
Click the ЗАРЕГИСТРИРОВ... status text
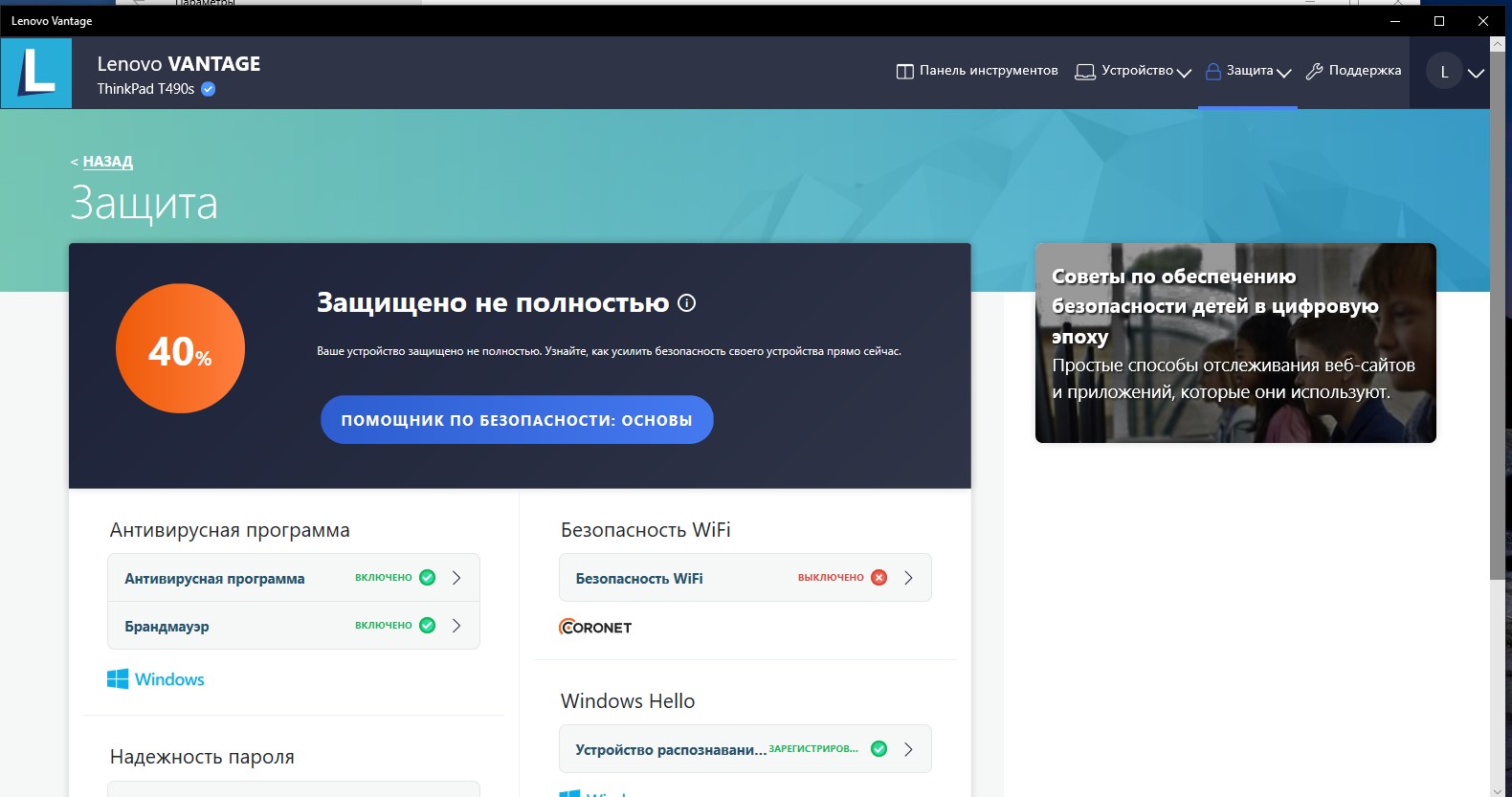813,749
